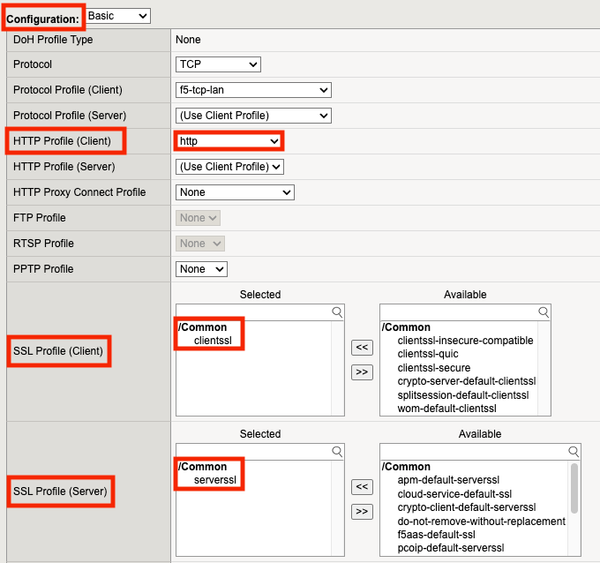The image size is (600, 563).
Task: Select serverssl in the Selected list
Action: tap(216, 480)
